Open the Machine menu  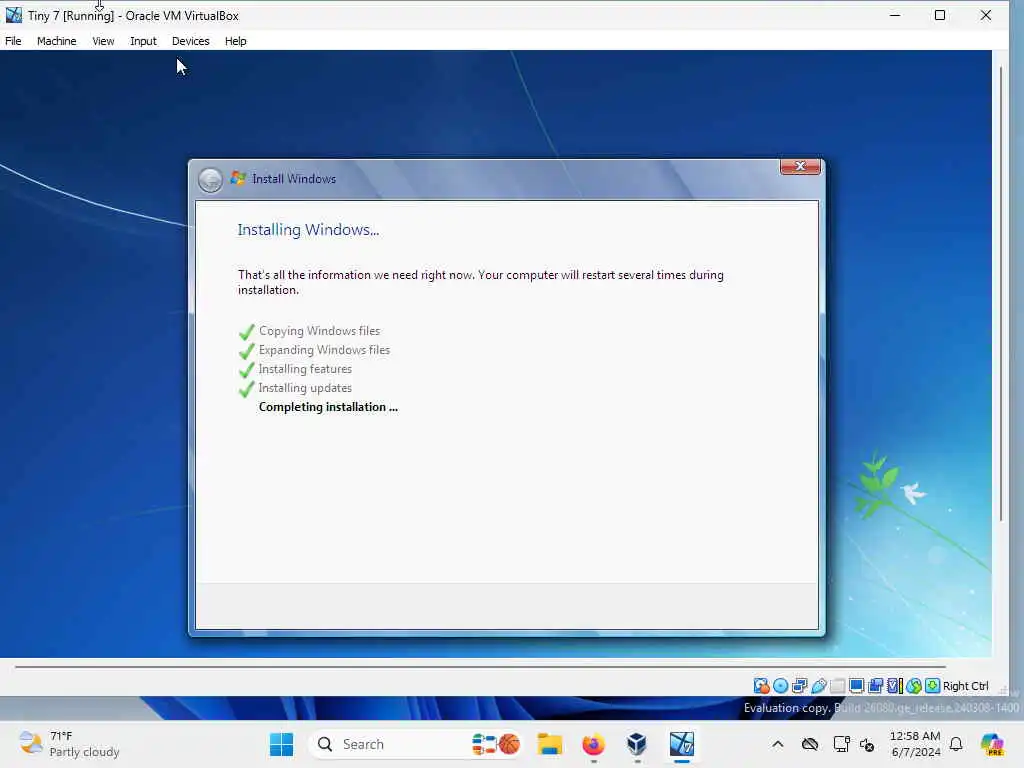[x=56, y=41]
